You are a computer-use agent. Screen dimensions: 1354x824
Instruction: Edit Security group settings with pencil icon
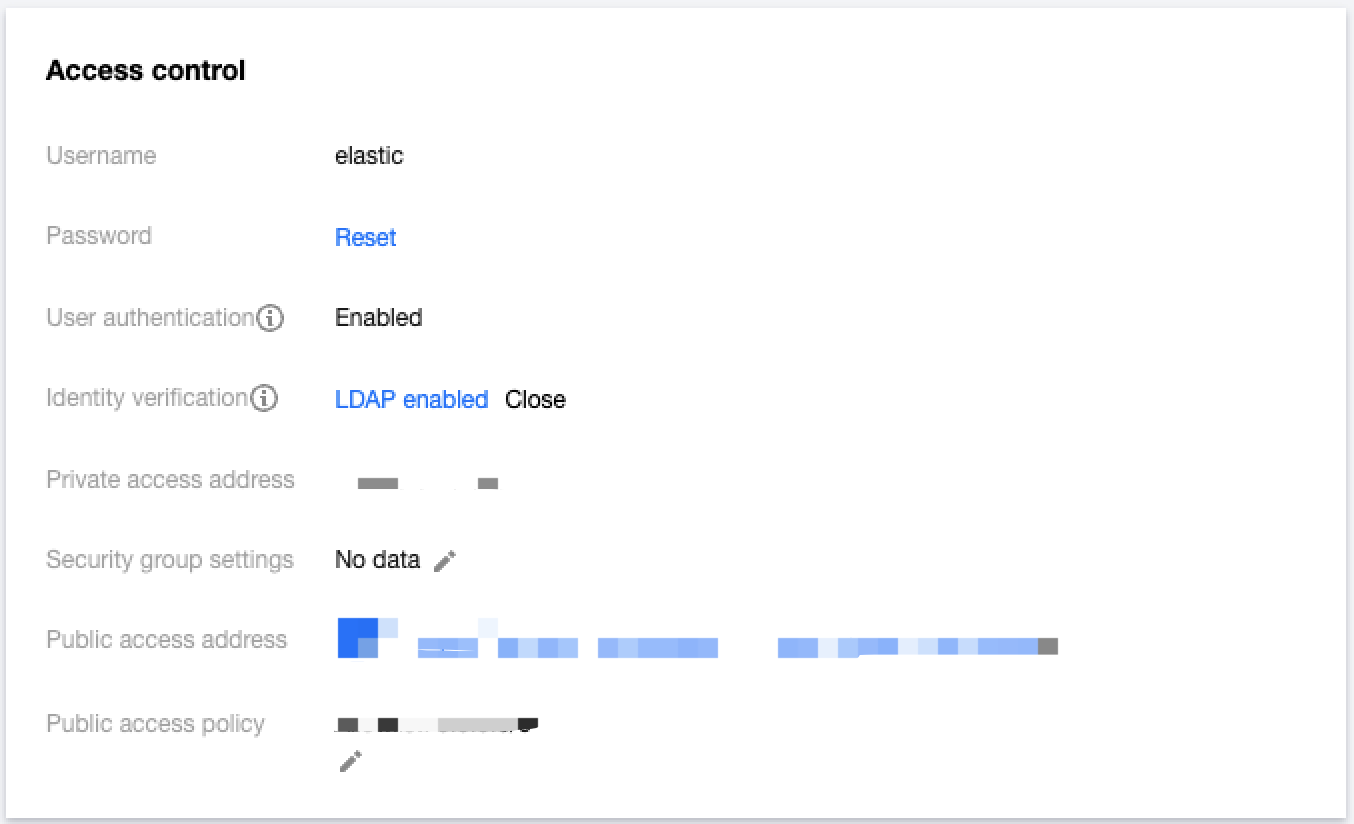[x=445, y=560]
